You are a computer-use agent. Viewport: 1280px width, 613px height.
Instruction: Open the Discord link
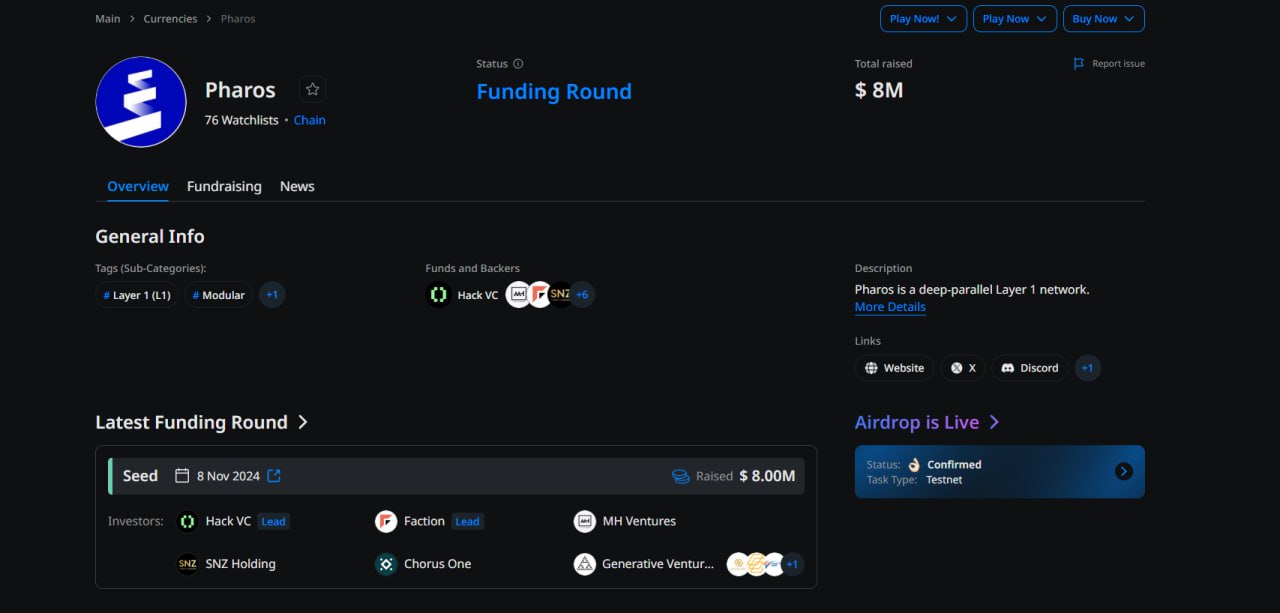pos(1030,368)
